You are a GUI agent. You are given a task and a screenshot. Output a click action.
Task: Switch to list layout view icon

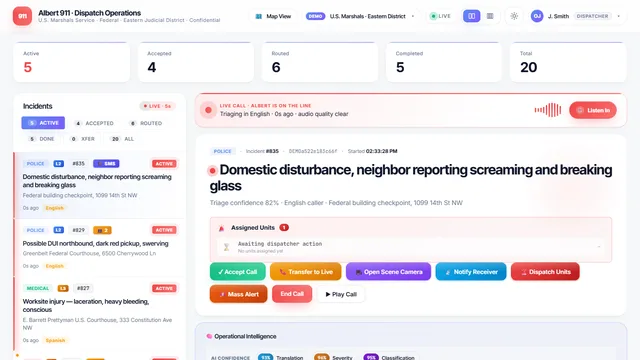click(490, 16)
